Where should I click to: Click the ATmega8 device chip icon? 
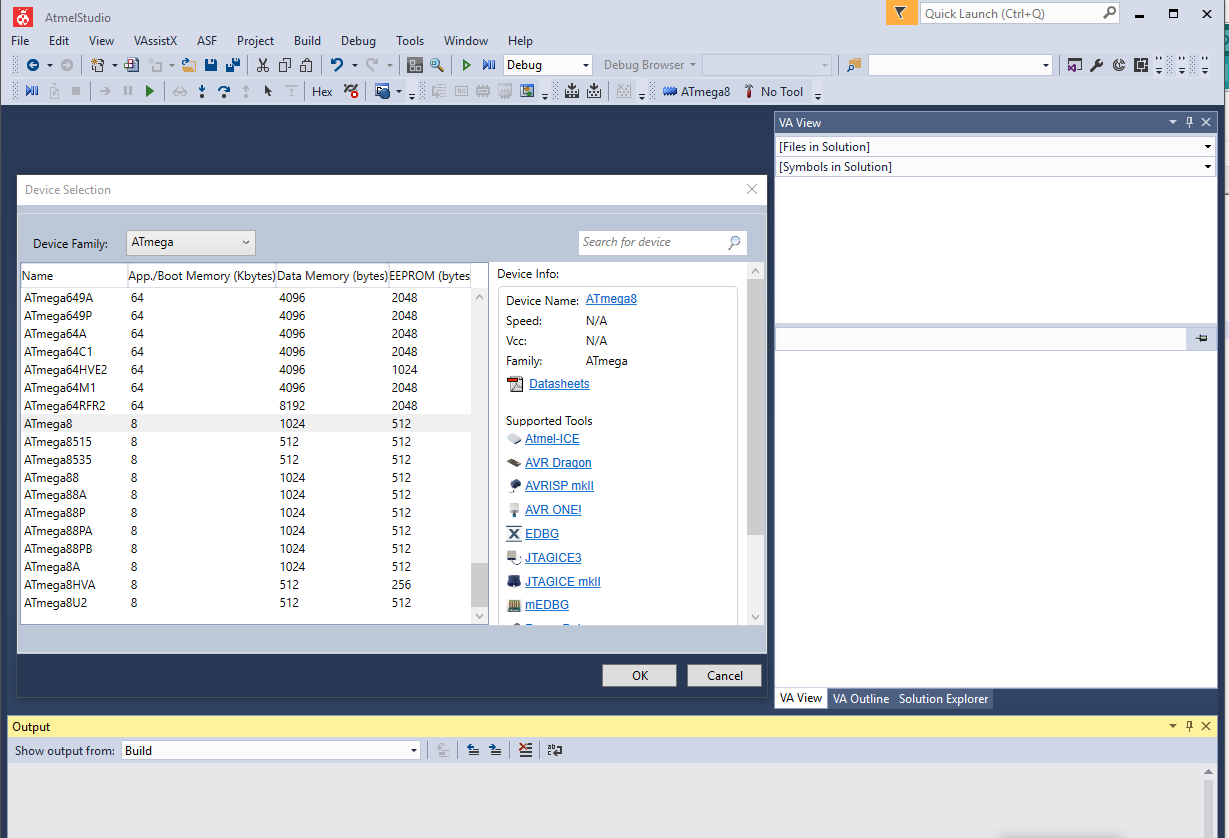pyautogui.click(x=671, y=91)
